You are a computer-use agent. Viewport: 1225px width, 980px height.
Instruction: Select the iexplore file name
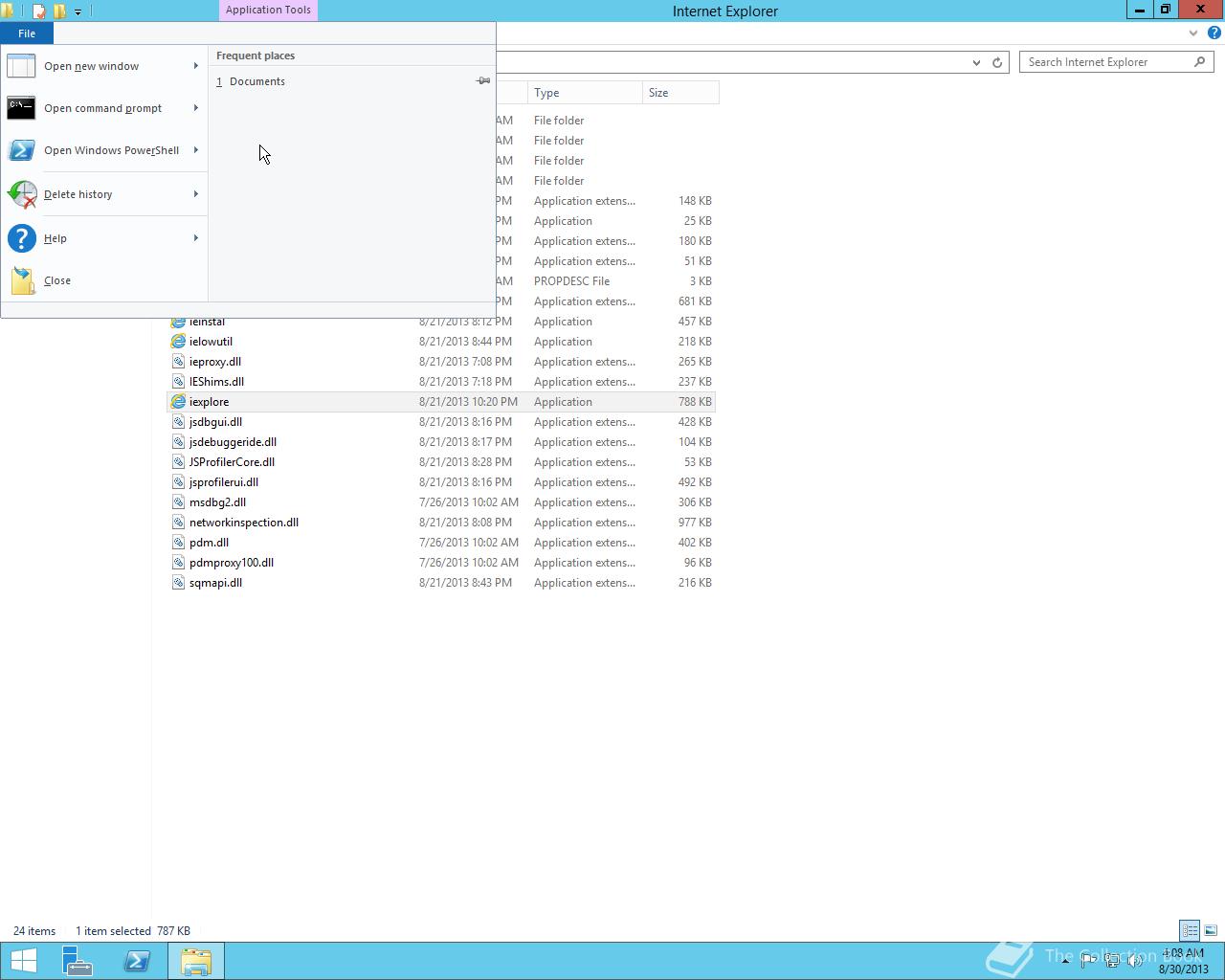(209, 402)
